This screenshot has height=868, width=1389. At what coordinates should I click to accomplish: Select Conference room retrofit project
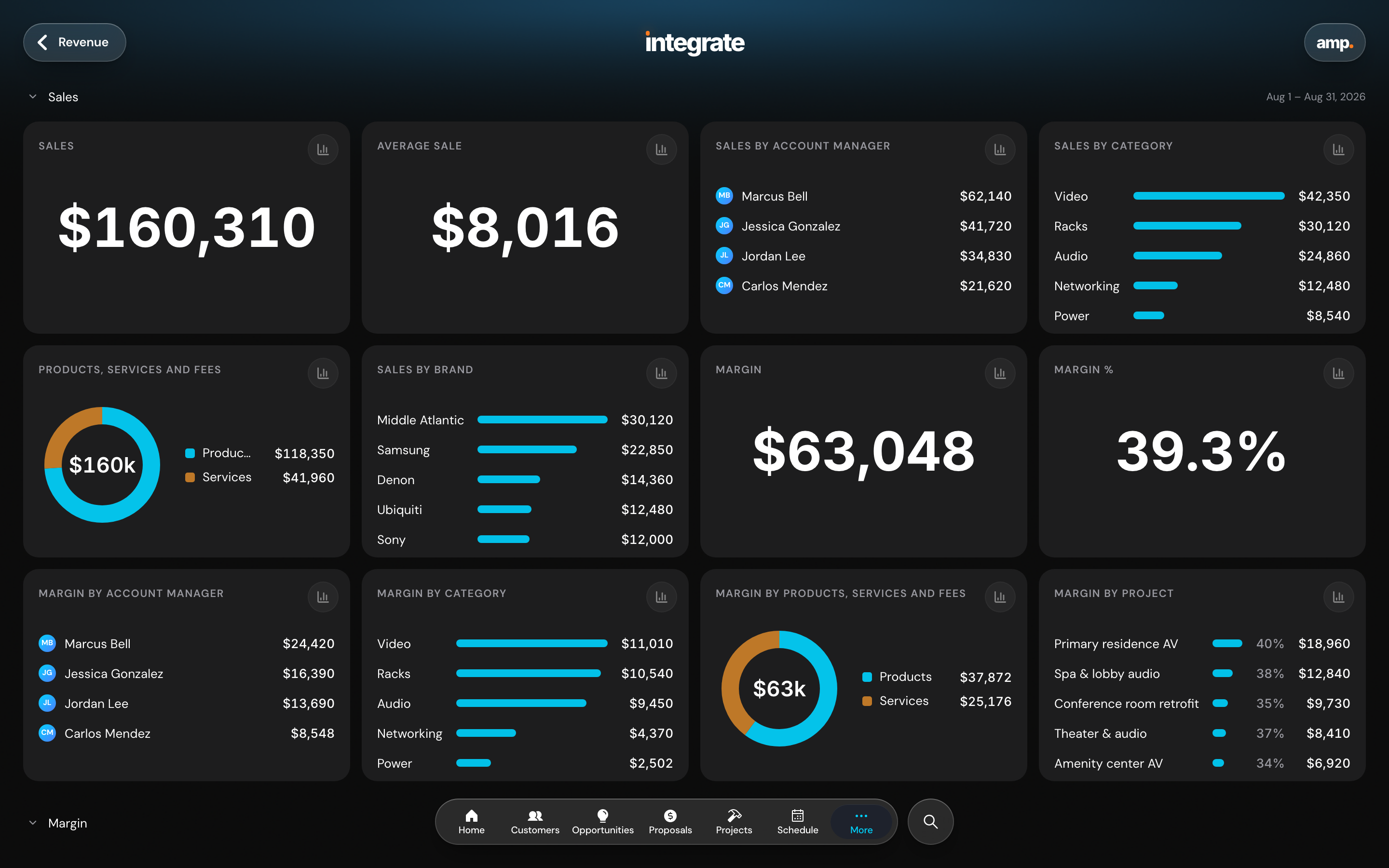click(1202, 703)
